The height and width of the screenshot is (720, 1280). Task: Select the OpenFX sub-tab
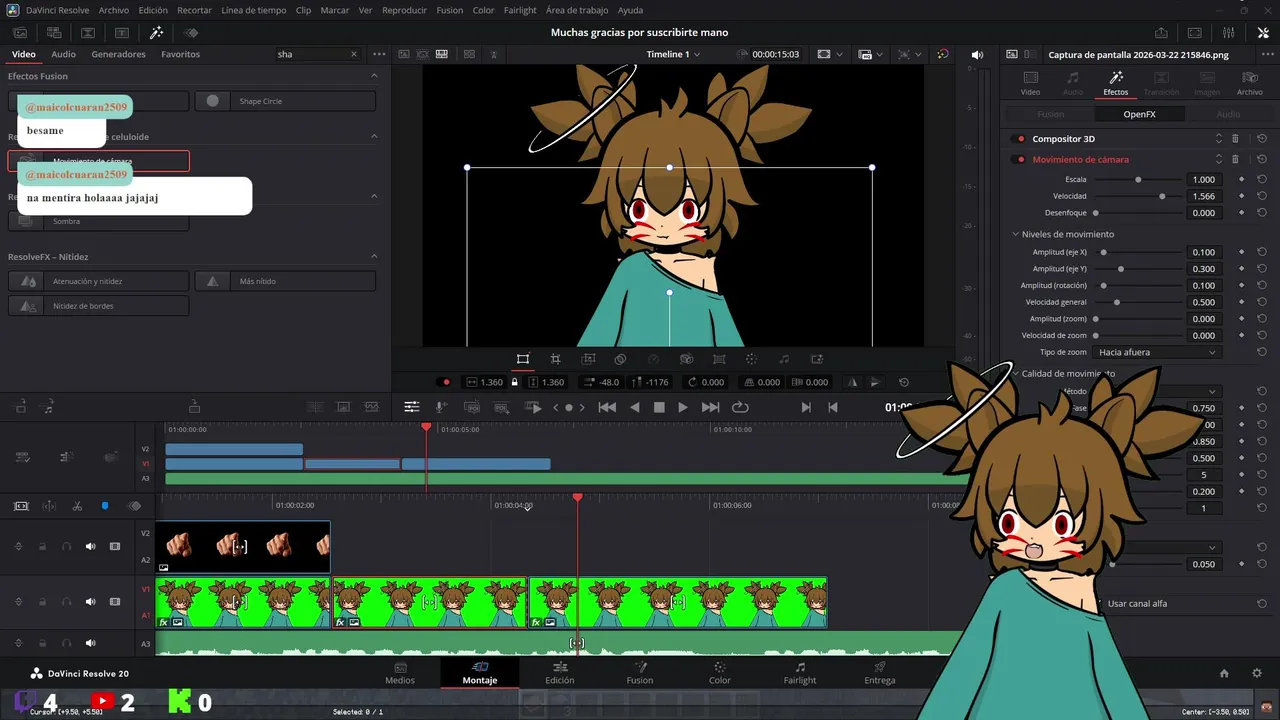pyautogui.click(x=1139, y=114)
